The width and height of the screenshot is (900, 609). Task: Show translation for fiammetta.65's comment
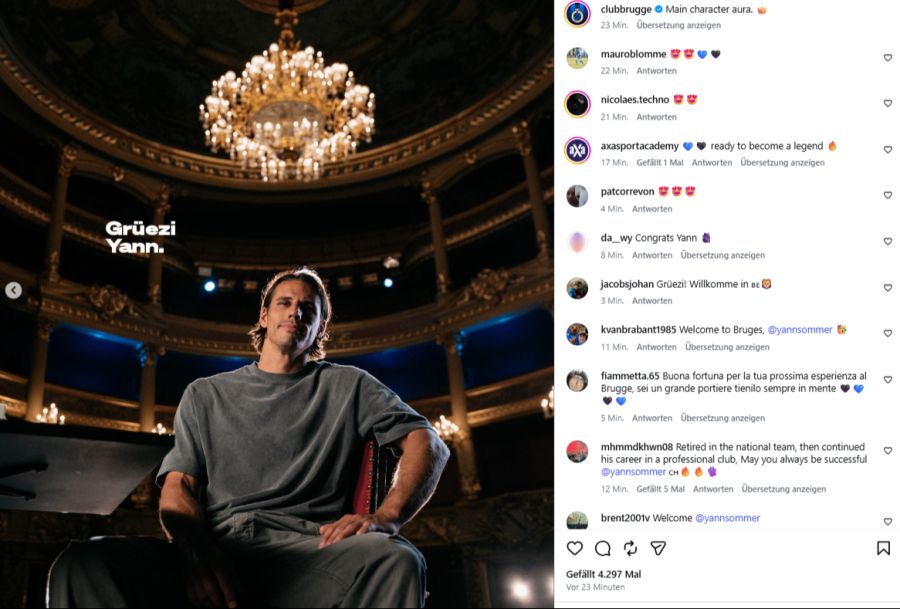coord(723,418)
